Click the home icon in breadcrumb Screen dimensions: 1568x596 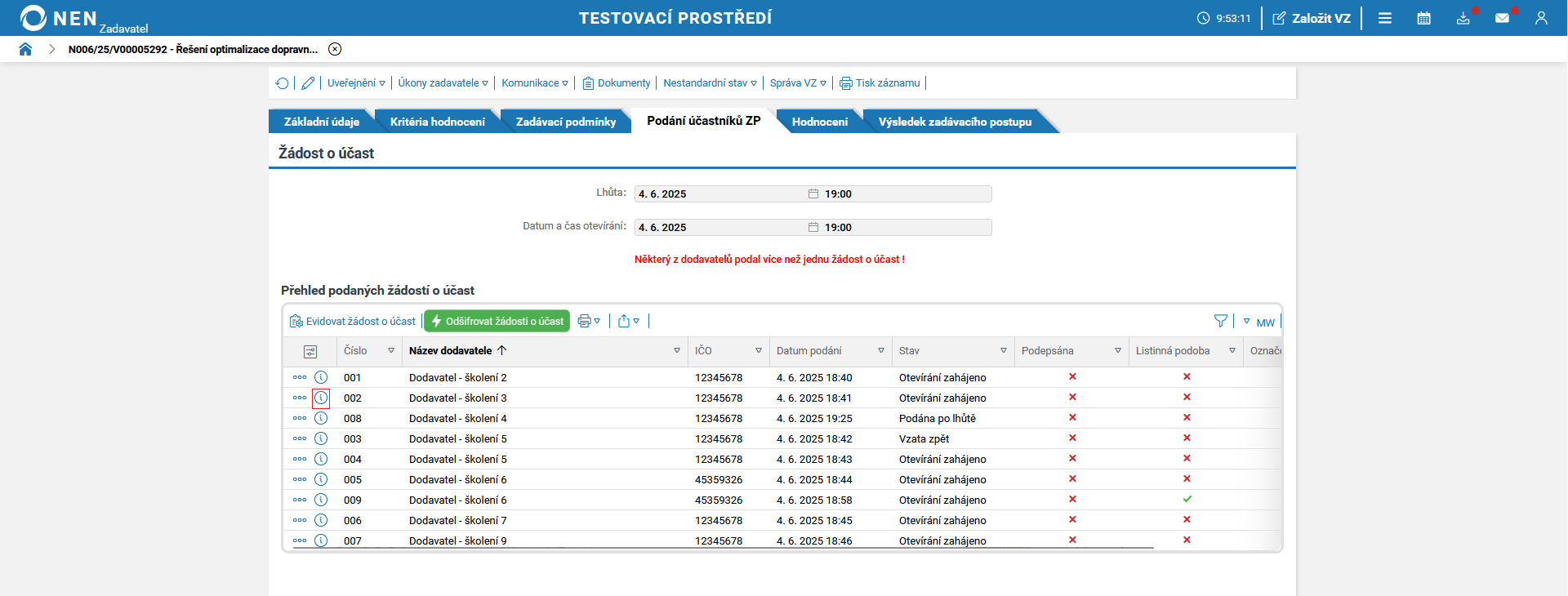tap(25, 49)
